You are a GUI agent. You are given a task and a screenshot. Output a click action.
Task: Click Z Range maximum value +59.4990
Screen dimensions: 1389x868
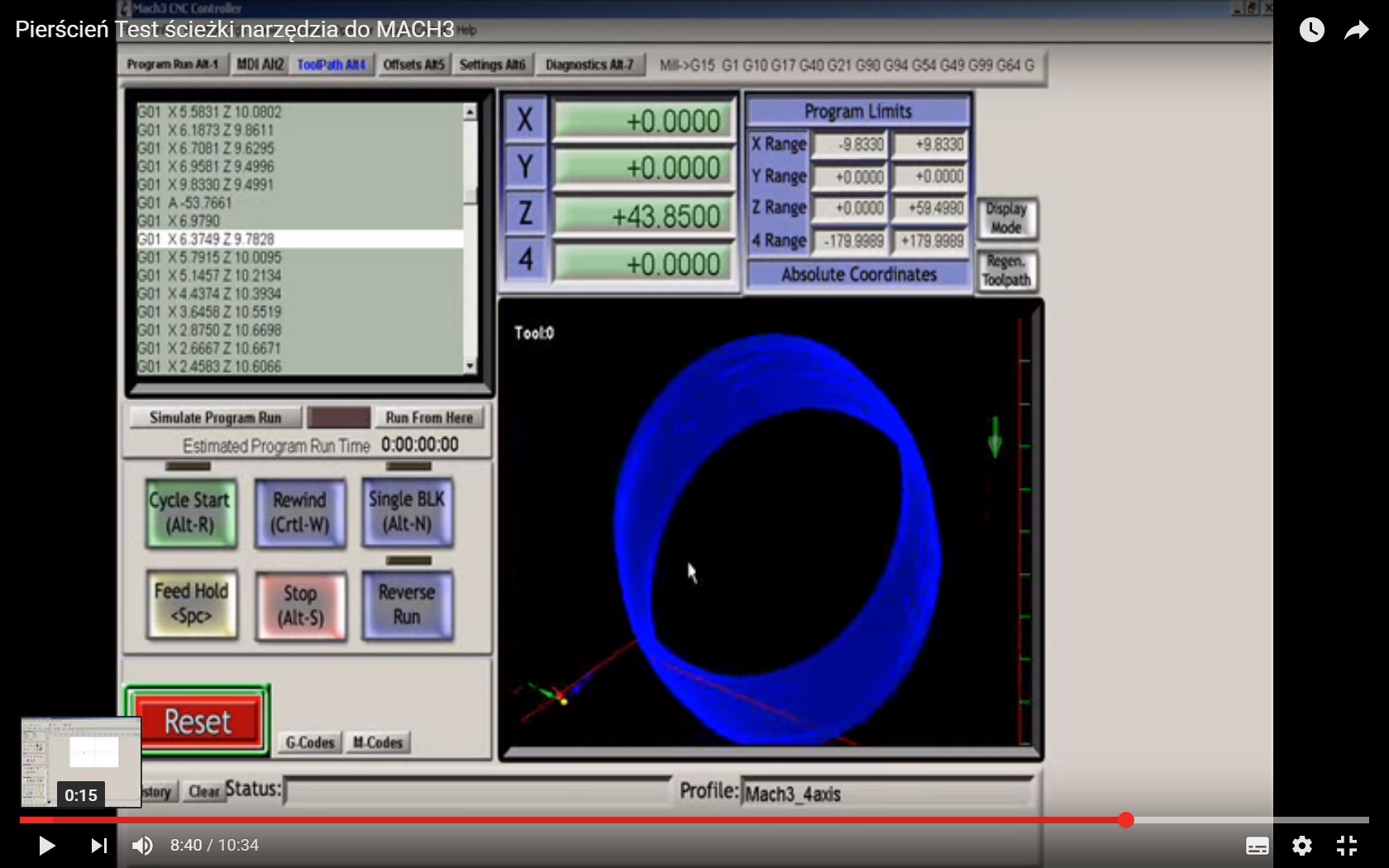[x=930, y=208]
